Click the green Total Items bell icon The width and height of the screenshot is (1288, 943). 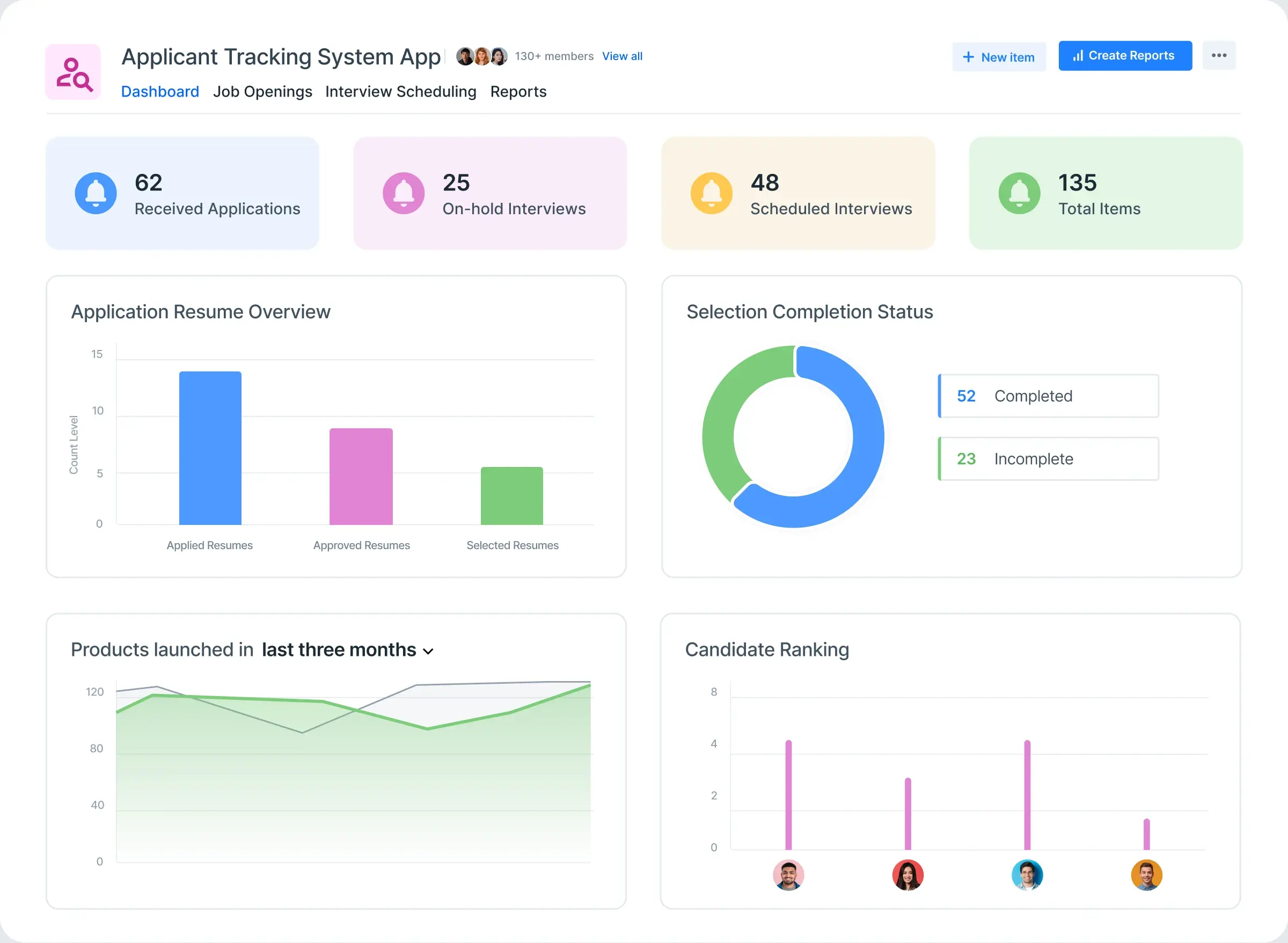pyautogui.click(x=1019, y=194)
